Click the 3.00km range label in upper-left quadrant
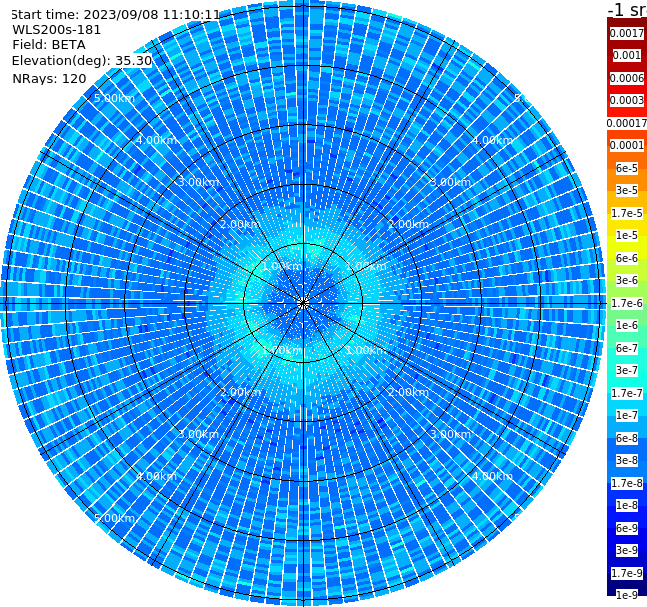647x607 pixels. (198, 182)
